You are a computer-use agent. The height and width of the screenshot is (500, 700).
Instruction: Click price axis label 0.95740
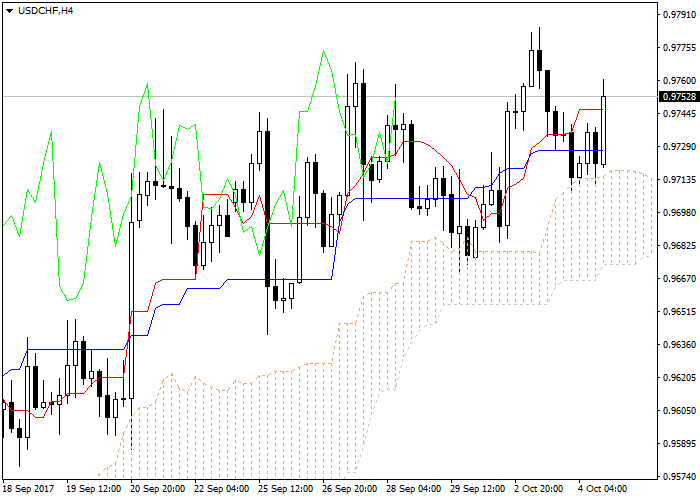click(x=679, y=477)
